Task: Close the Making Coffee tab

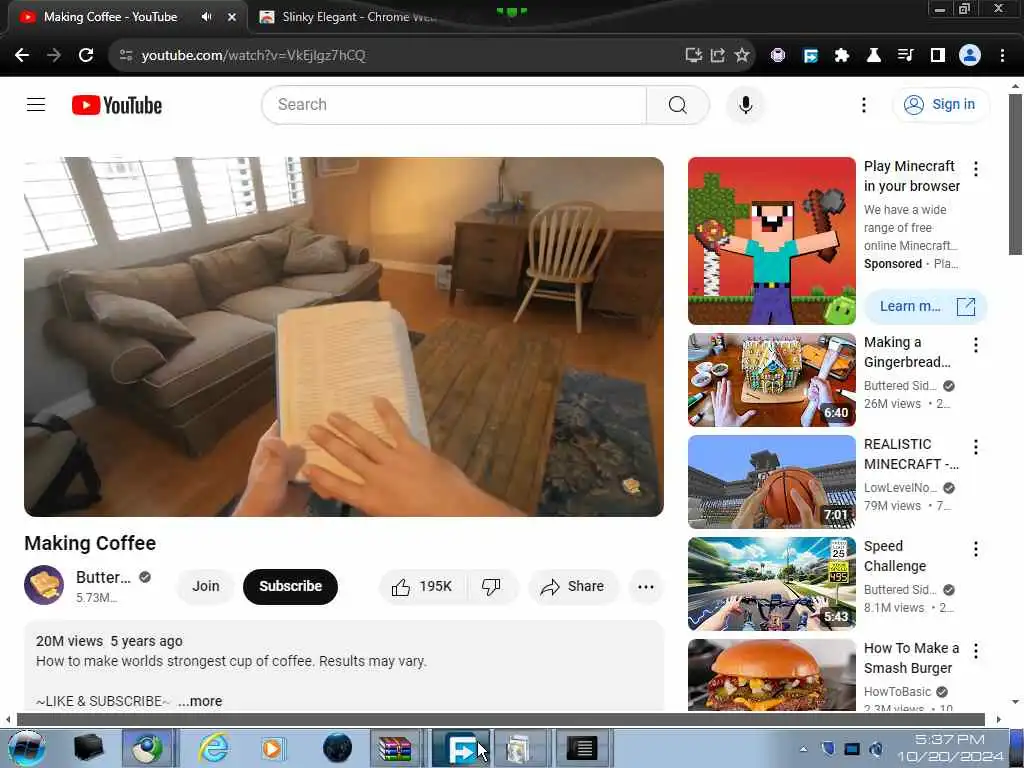Action: [x=231, y=17]
